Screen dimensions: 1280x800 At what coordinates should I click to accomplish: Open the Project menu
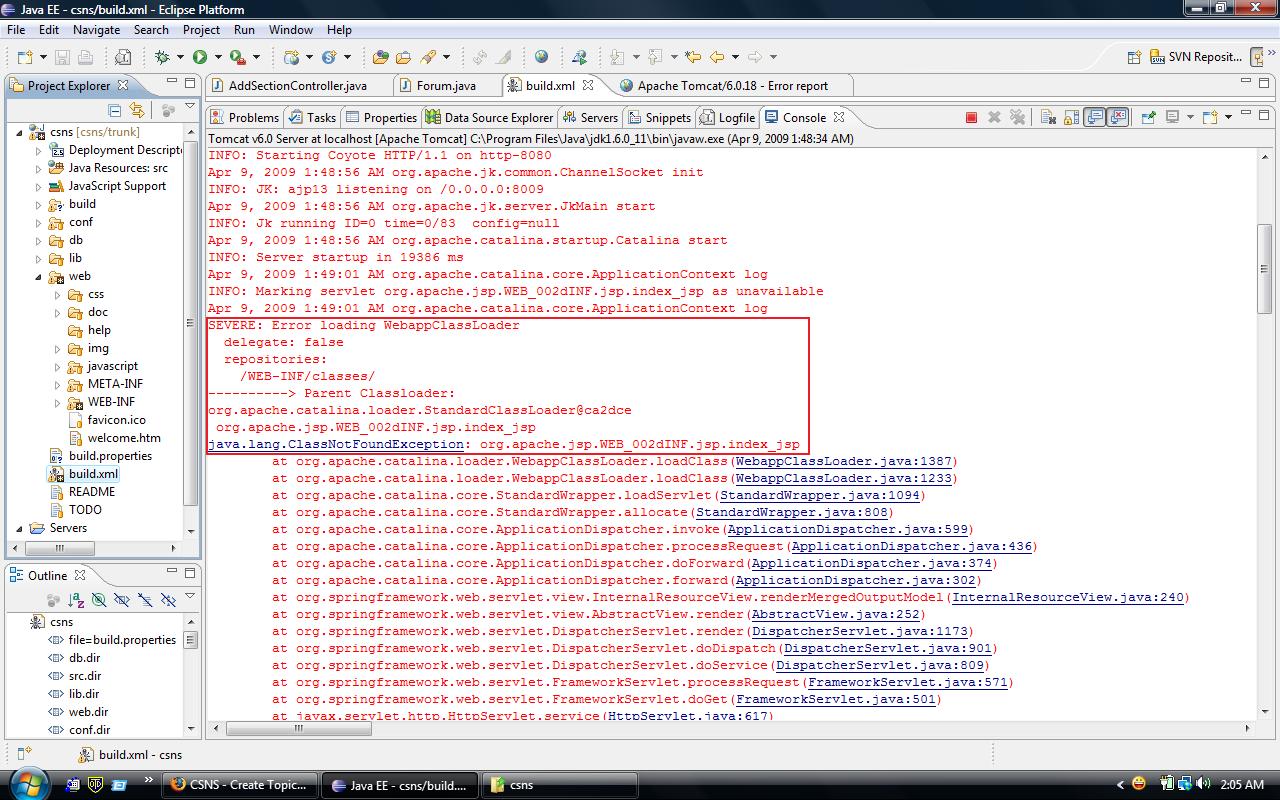click(x=201, y=30)
